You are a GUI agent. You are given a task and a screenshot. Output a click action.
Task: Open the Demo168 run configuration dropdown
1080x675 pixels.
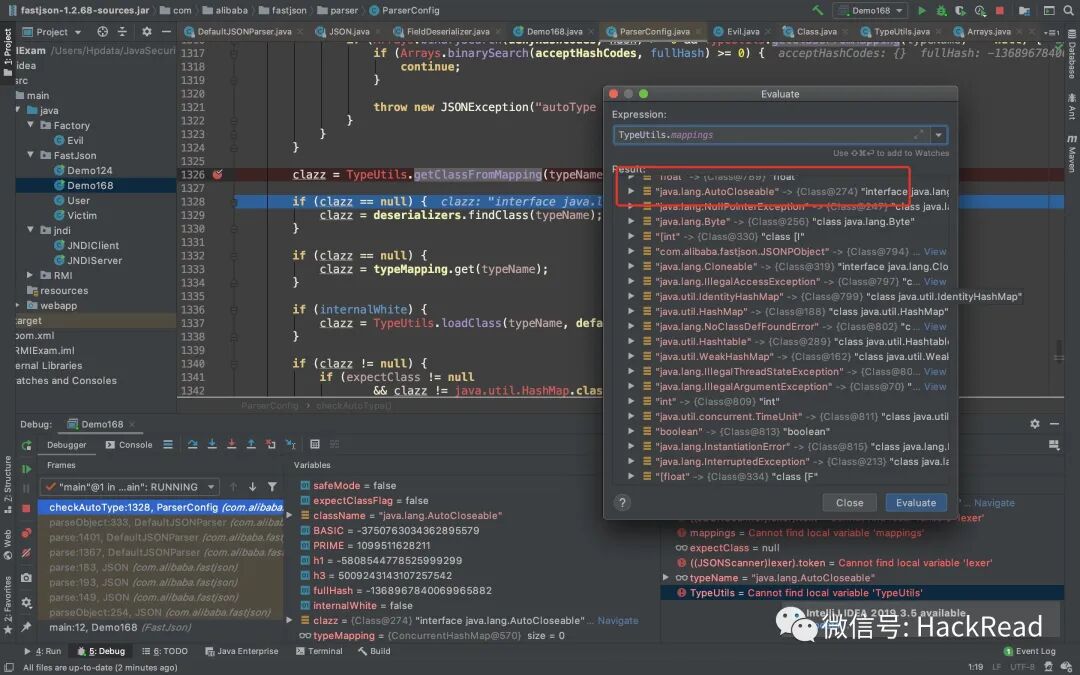[871, 10]
